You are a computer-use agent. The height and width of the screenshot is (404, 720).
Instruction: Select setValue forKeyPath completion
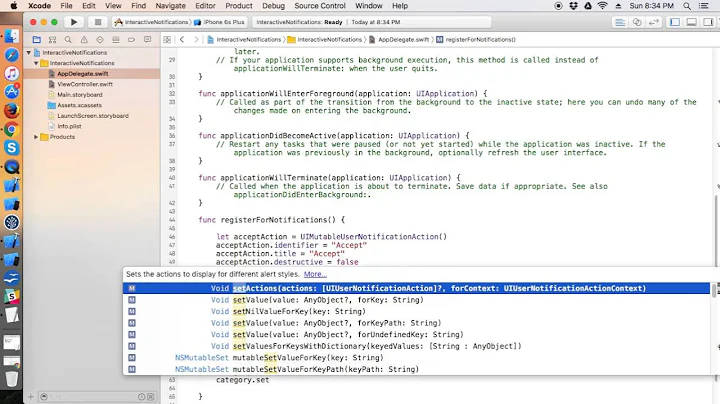[416, 323]
